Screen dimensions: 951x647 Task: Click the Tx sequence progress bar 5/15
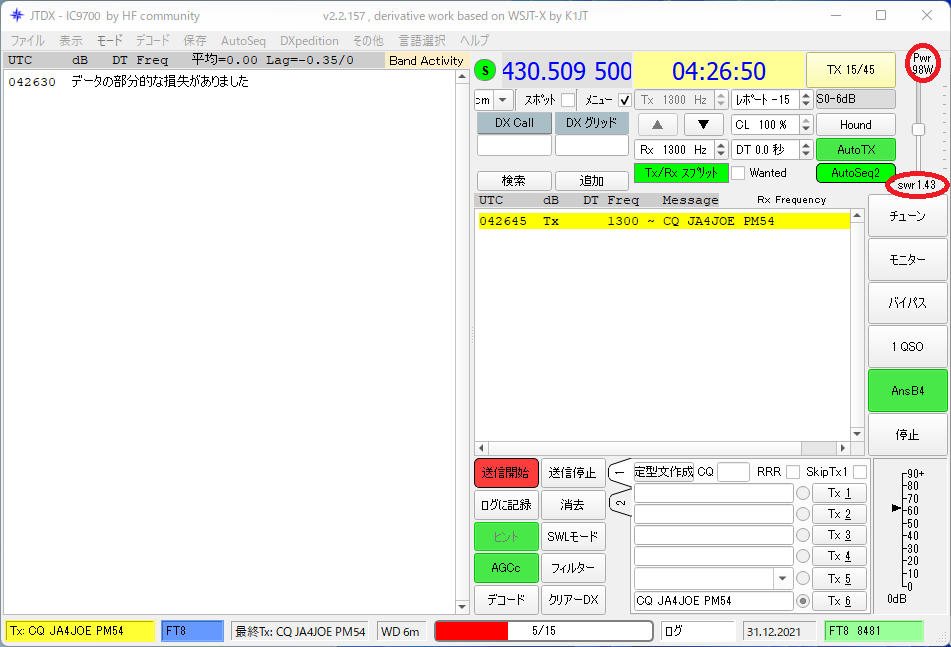click(543, 631)
